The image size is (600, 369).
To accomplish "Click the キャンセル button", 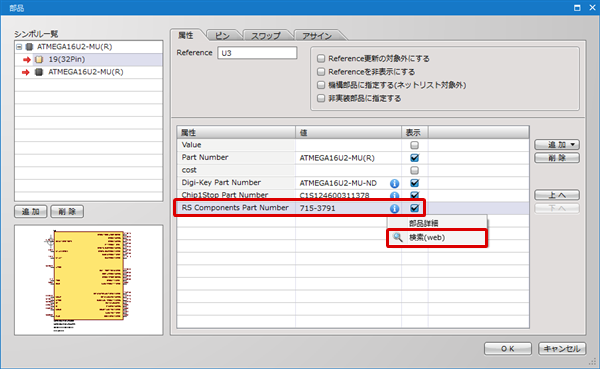I will (562, 349).
